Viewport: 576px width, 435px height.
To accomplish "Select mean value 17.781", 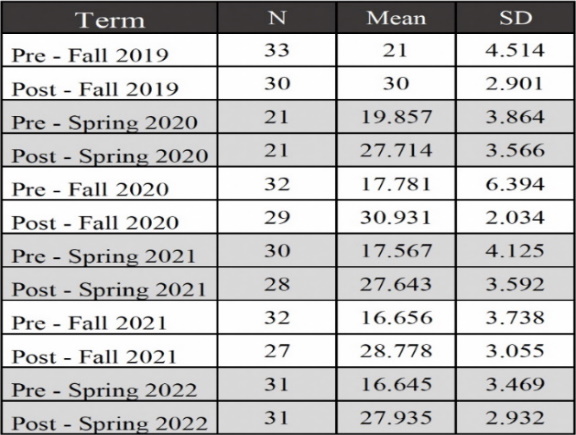I will point(396,184).
